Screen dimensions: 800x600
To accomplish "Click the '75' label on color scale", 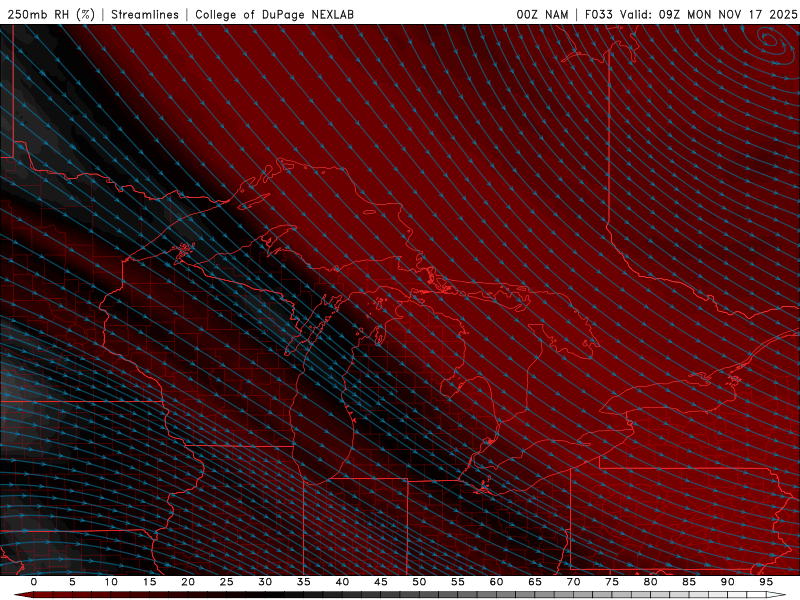I will pos(612,582).
